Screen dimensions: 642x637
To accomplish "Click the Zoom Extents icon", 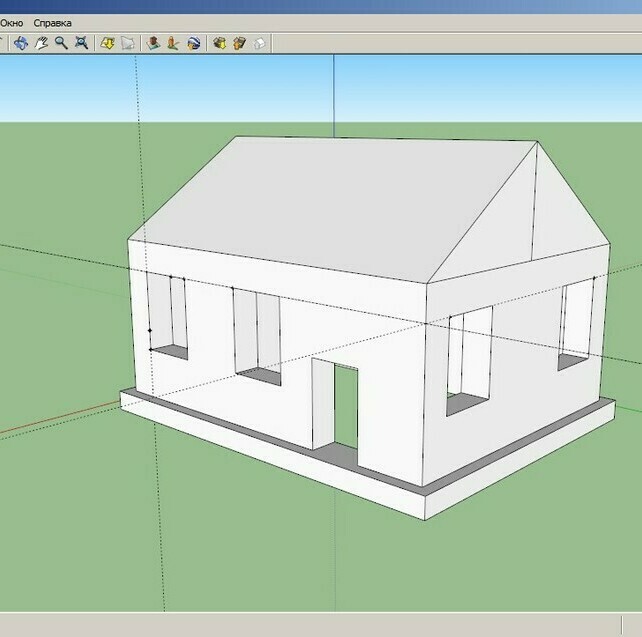I will 81,43.
